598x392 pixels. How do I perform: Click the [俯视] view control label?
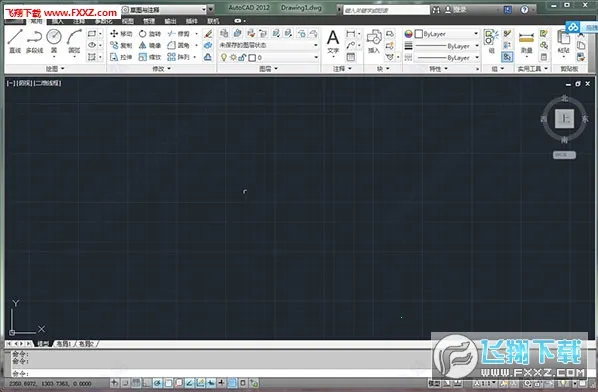24,83
